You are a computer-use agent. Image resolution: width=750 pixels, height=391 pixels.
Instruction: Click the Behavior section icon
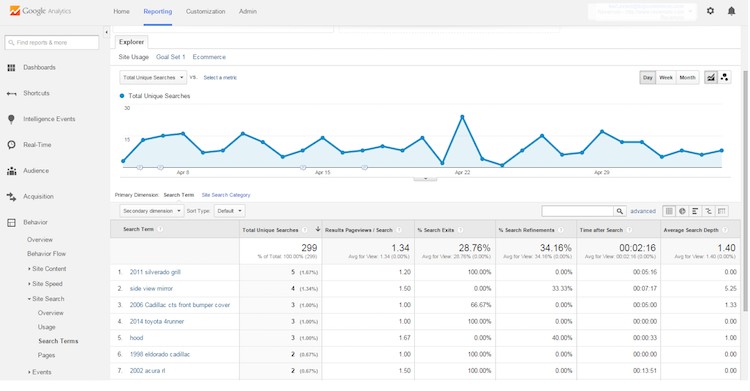[x=11, y=222]
